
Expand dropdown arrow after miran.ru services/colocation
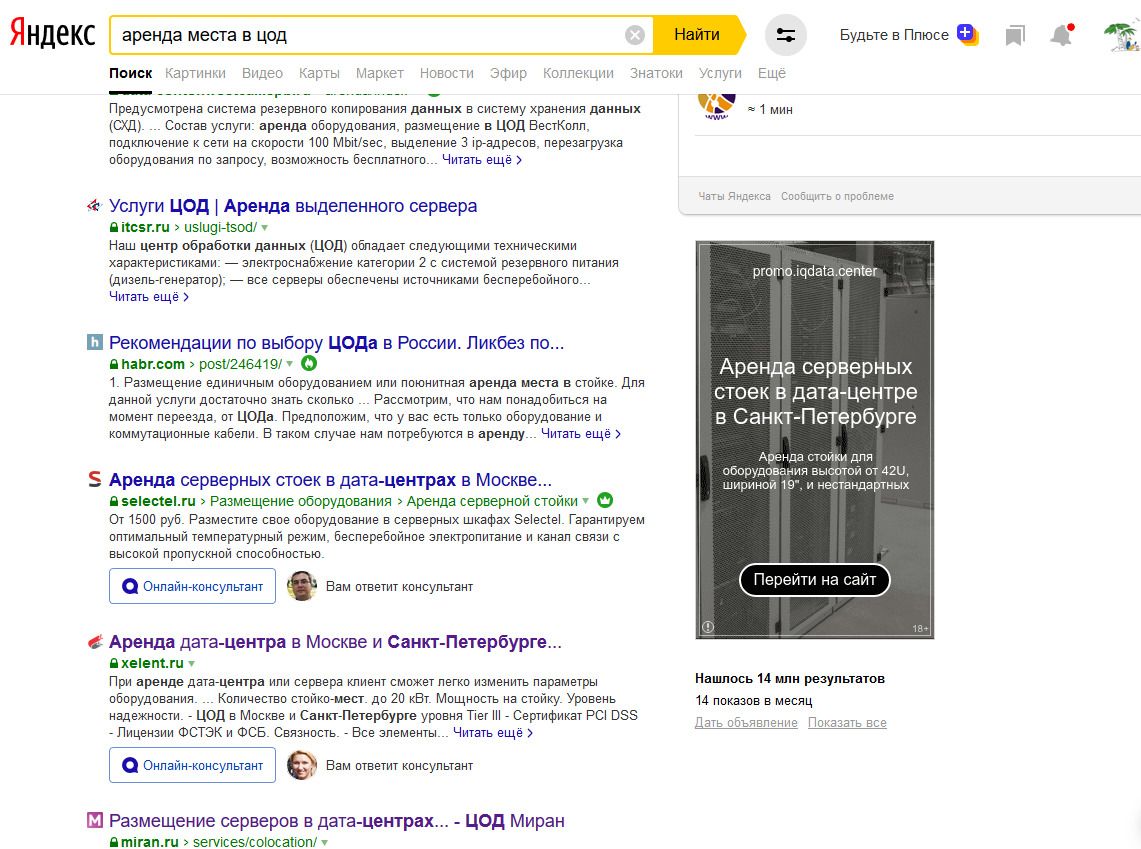click(x=325, y=842)
